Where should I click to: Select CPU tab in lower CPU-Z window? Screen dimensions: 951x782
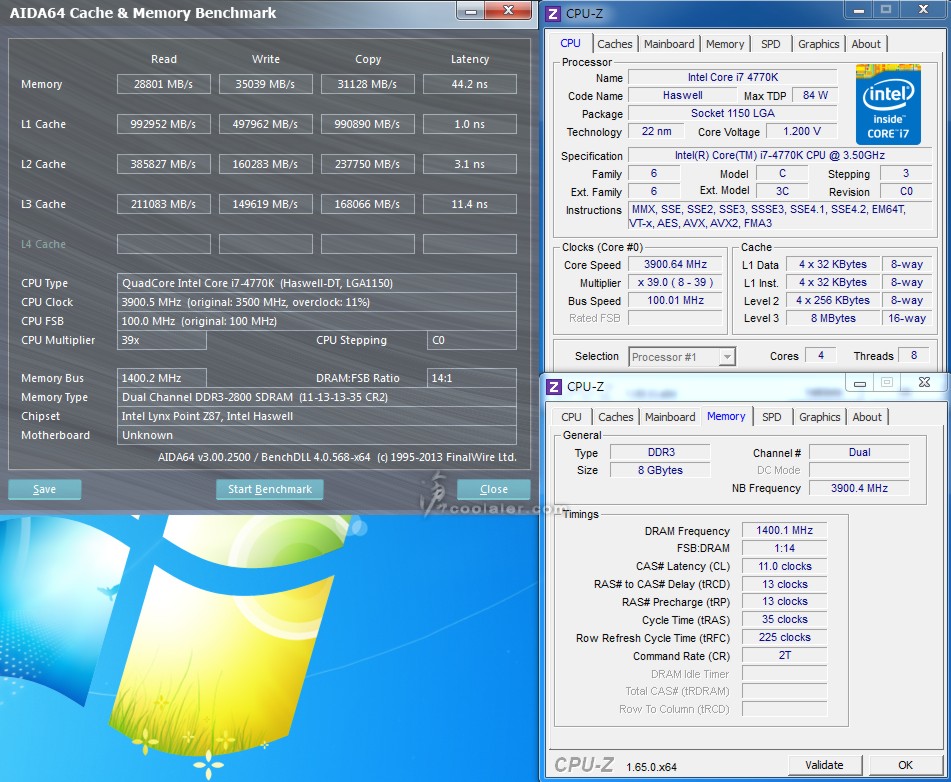[571, 417]
